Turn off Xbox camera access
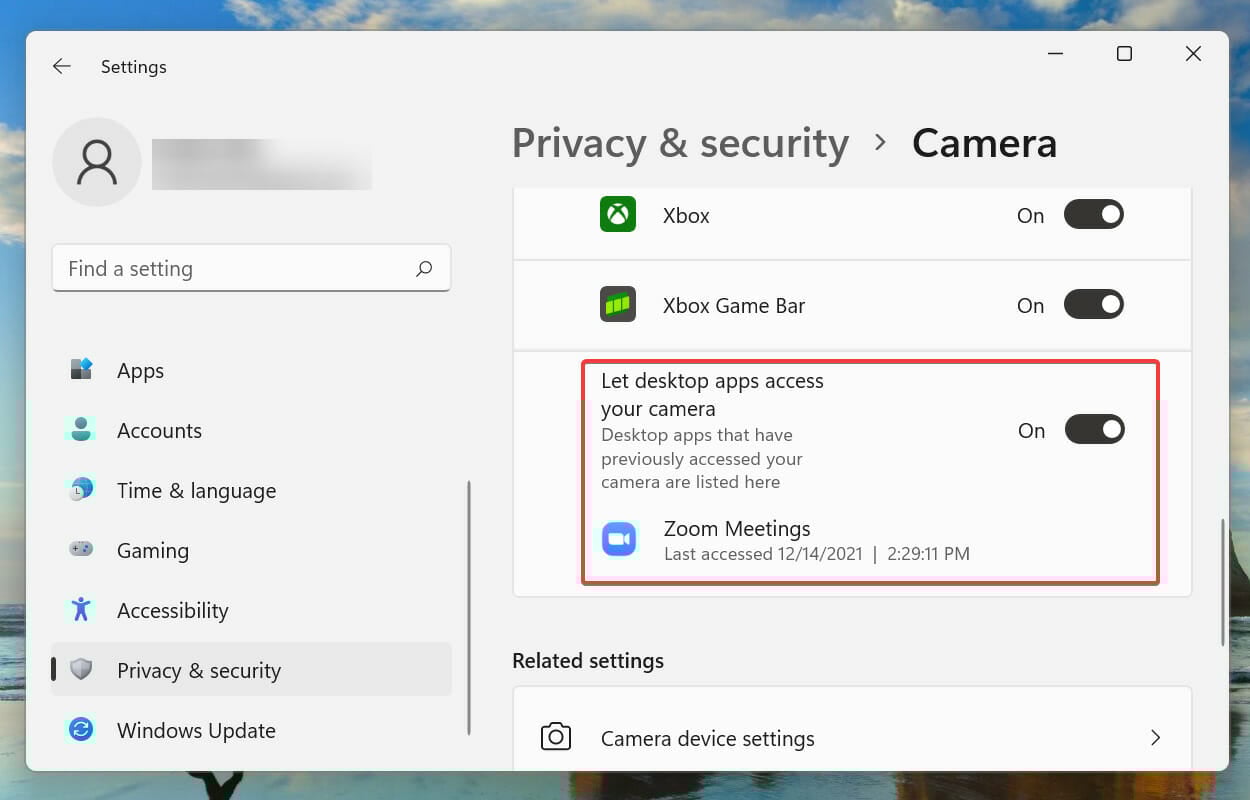The height and width of the screenshot is (800, 1250). pos(1093,215)
